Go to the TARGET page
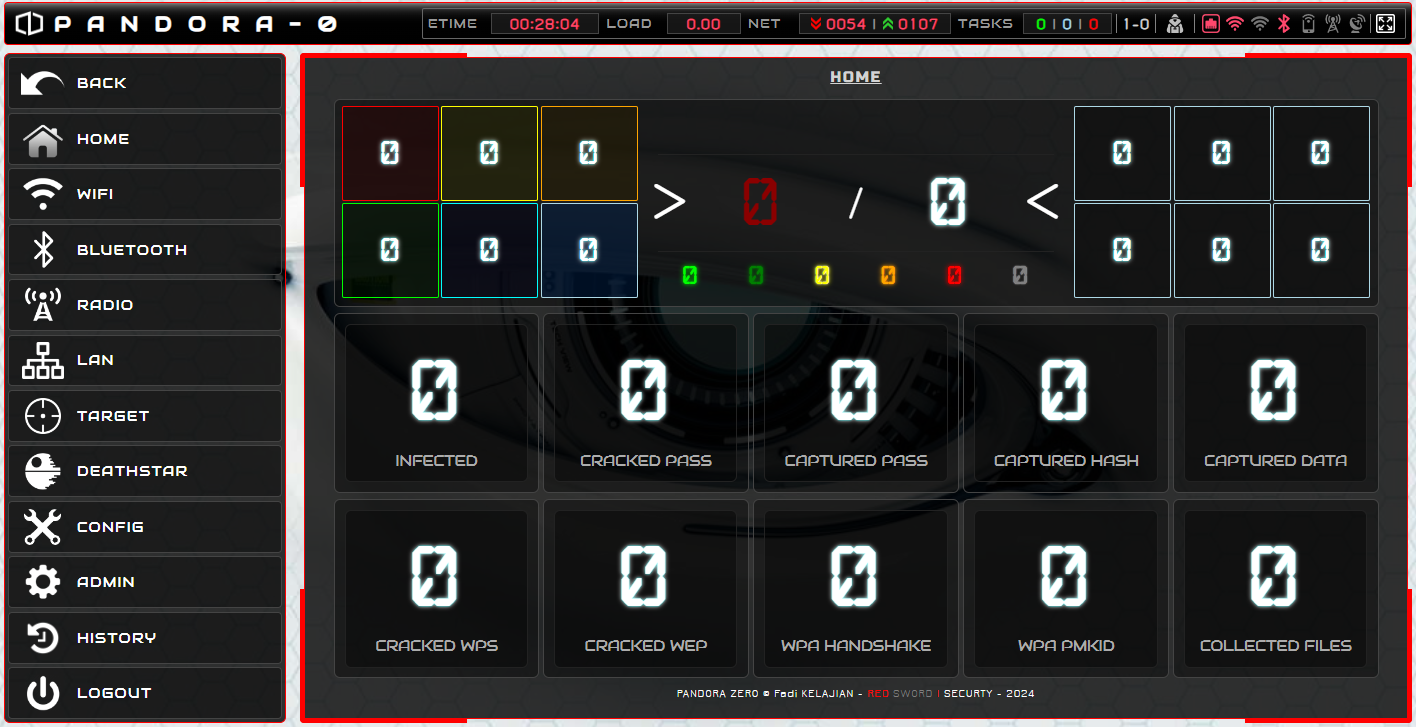1416x727 pixels. [x=145, y=416]
